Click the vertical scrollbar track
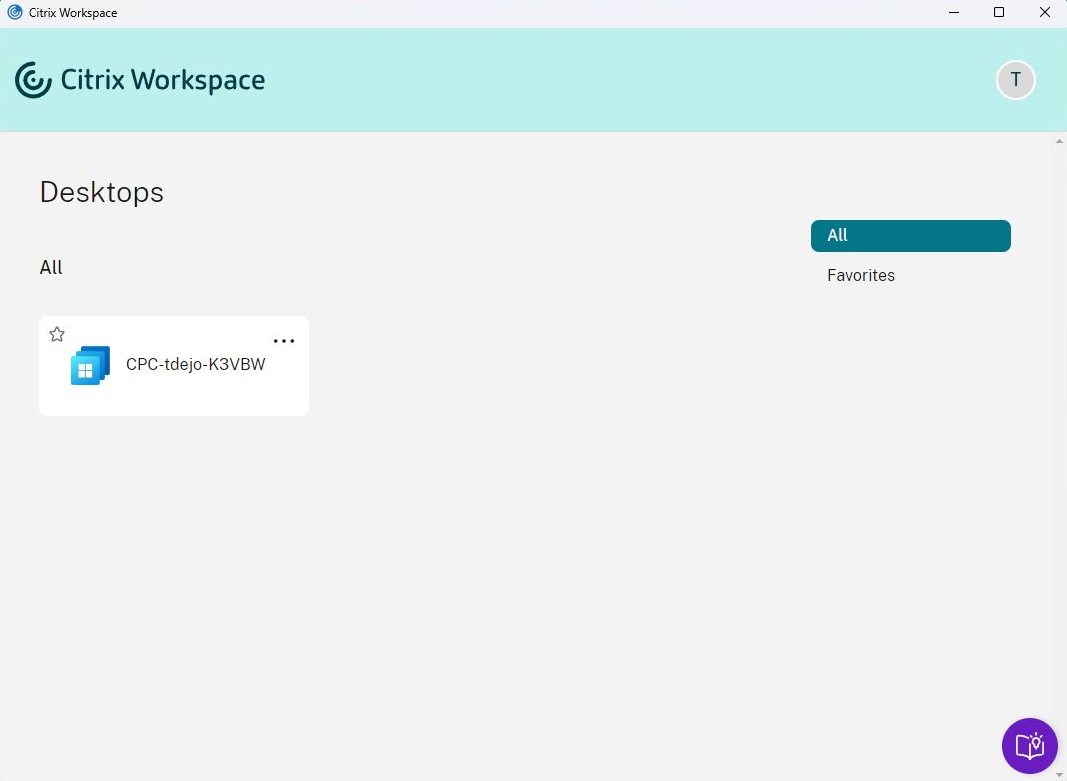Image resolution: width=1067 pixels, height=781 pixels. tap(1059, 450)
